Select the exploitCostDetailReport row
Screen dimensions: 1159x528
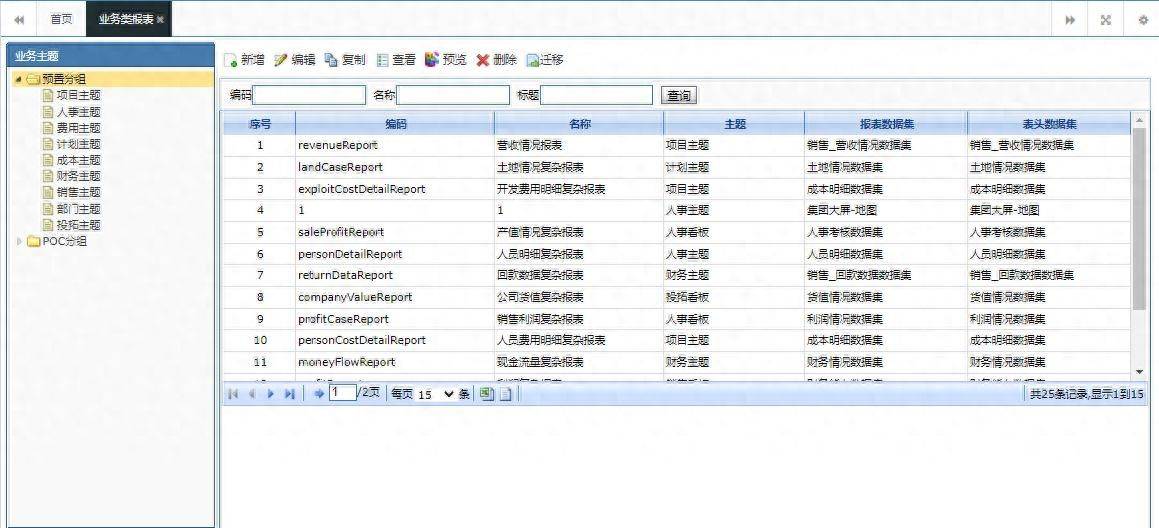676,189
